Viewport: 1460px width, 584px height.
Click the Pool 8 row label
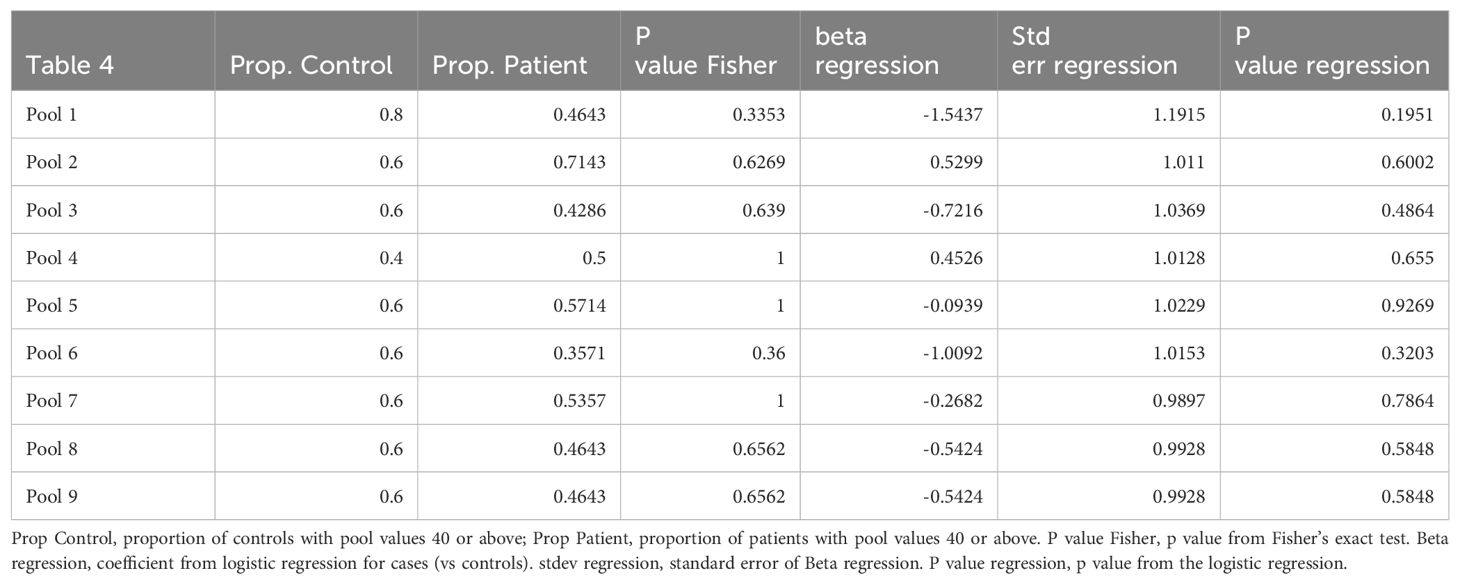[x=52, y=449]
